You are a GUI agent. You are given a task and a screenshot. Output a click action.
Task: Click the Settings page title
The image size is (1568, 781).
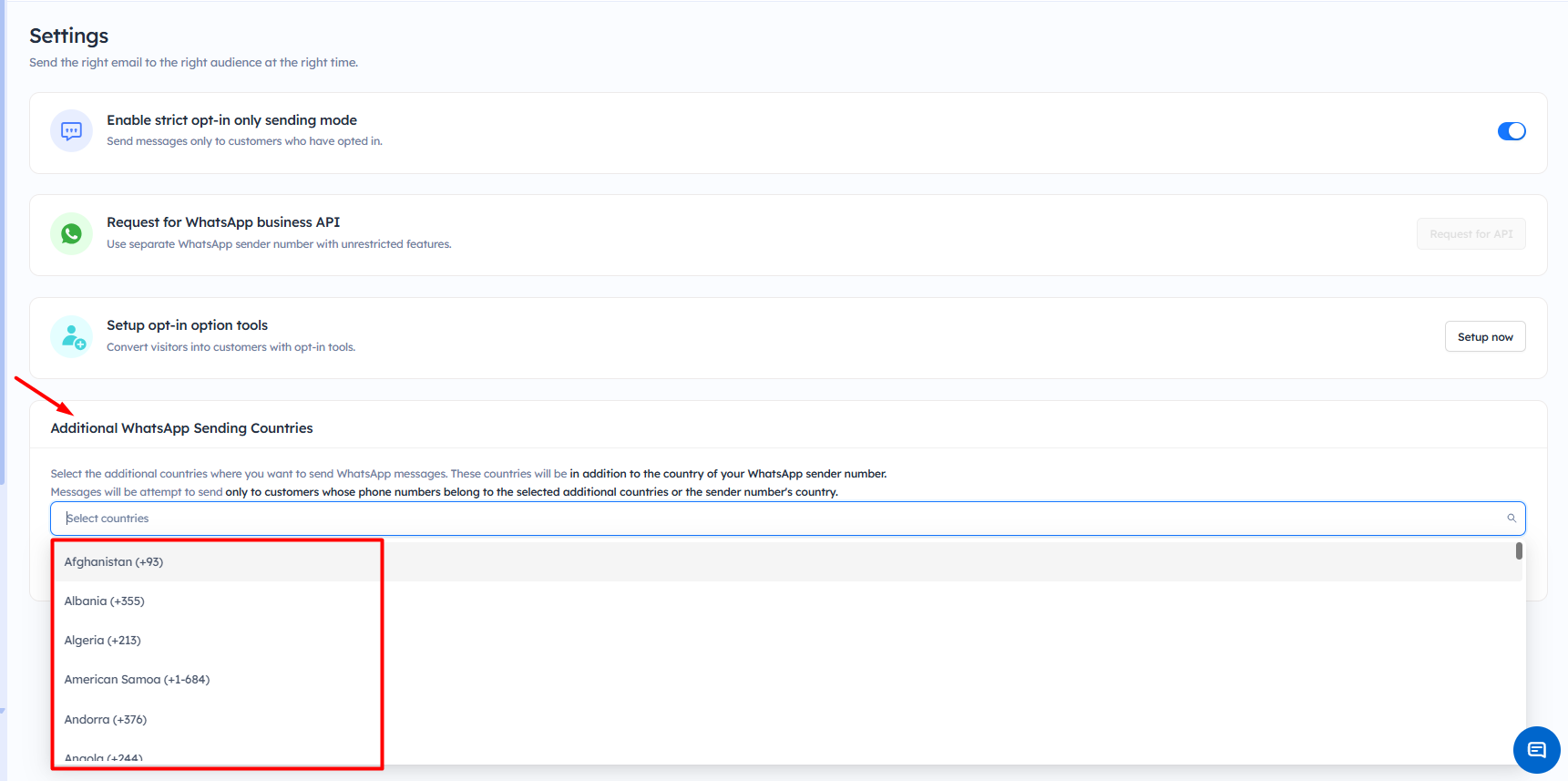[x=68, y=36]
